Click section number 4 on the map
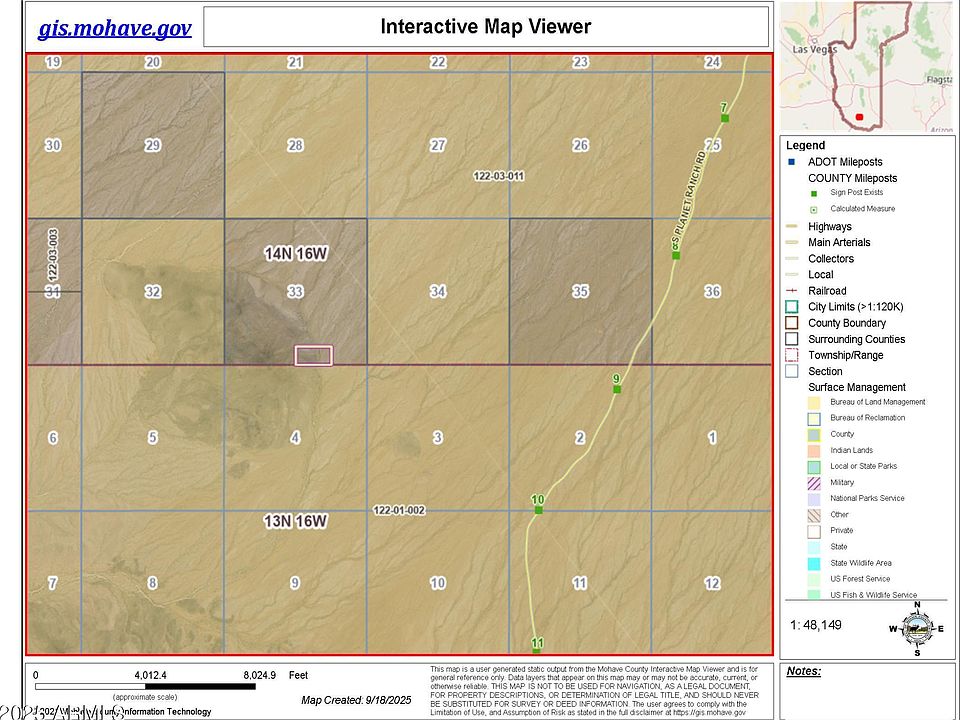Screen dimensions: 960x720 (295, 438)
